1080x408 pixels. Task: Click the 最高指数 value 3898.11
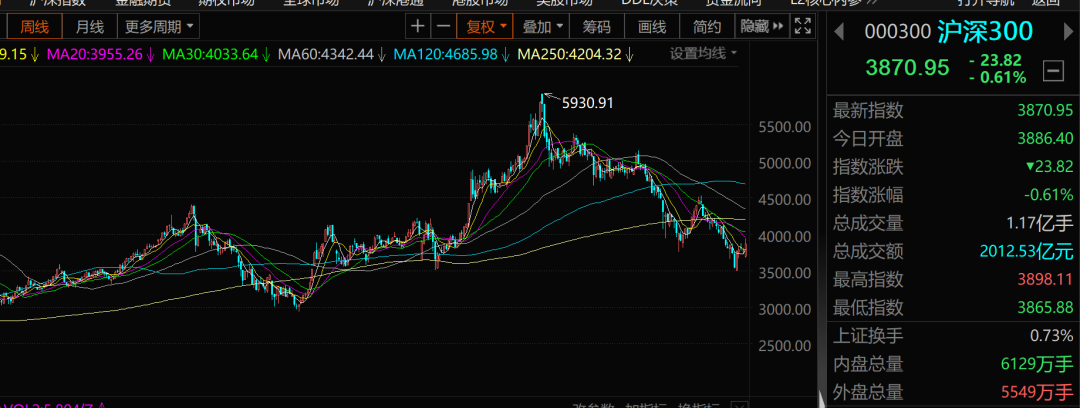[1045, 279]
